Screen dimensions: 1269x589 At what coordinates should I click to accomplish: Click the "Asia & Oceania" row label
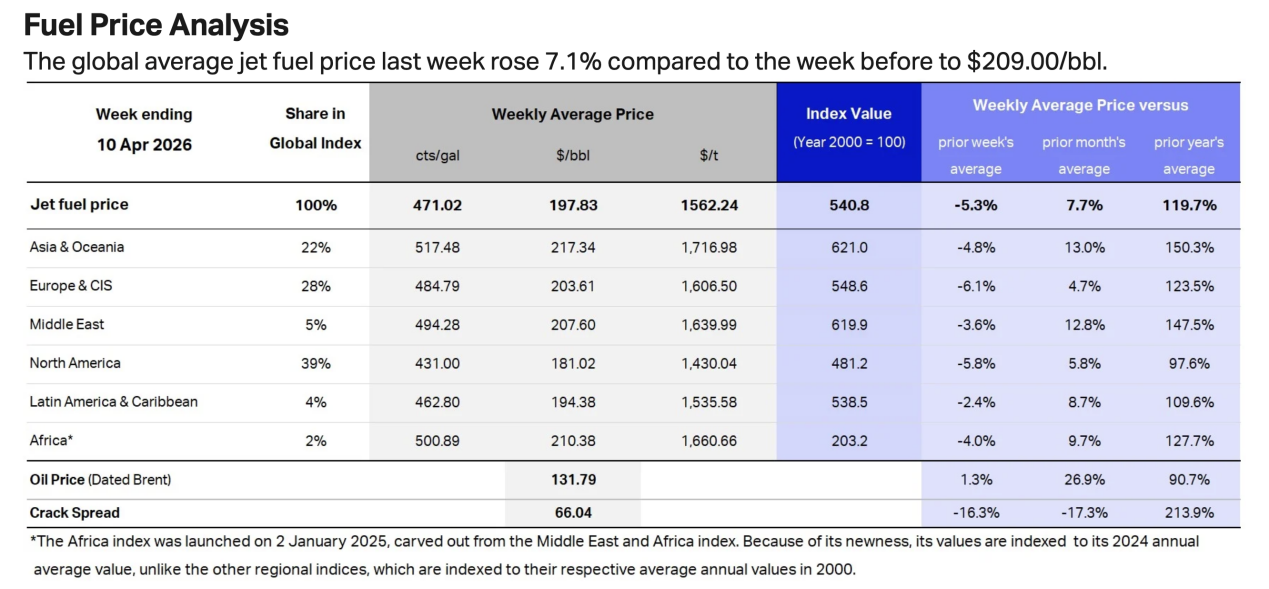pyautogui.click(x=77, y=247)
